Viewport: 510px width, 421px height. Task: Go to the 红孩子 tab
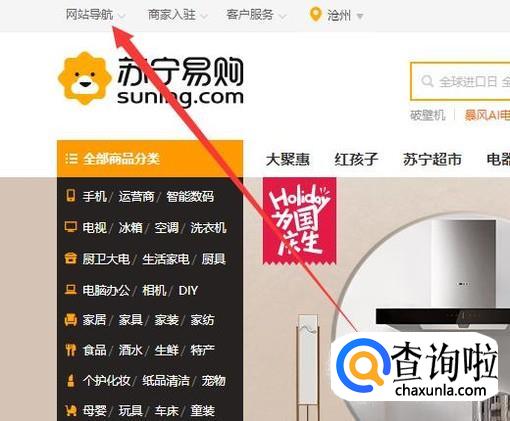(x=356, y=159)
